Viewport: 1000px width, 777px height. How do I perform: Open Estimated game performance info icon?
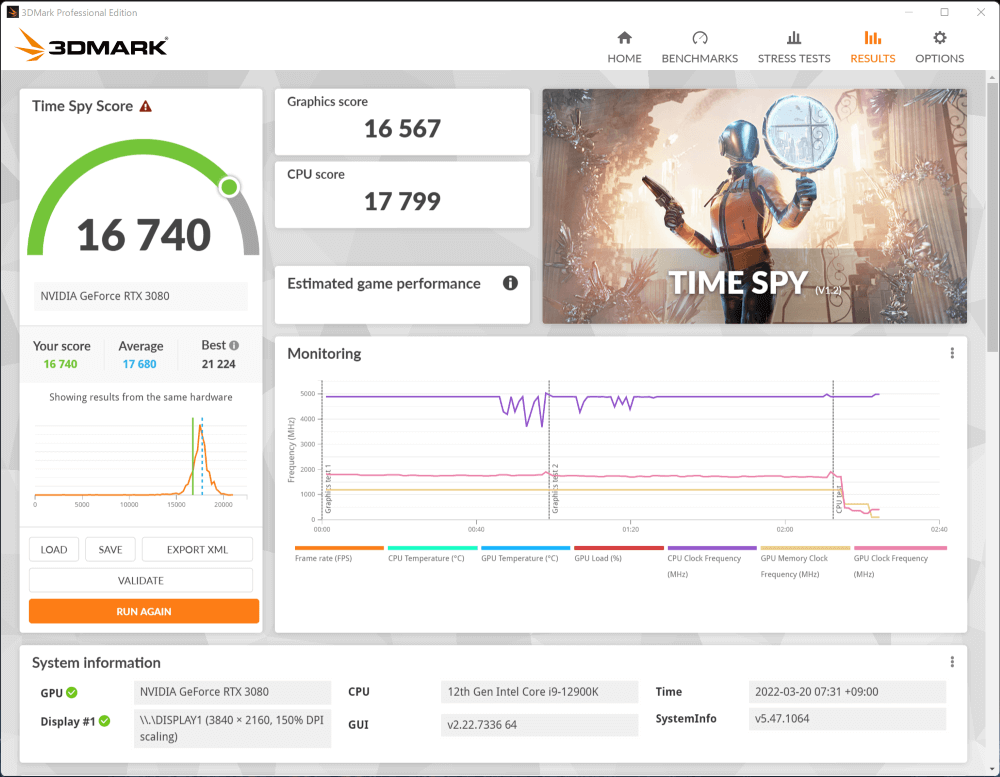click(510, 283)
